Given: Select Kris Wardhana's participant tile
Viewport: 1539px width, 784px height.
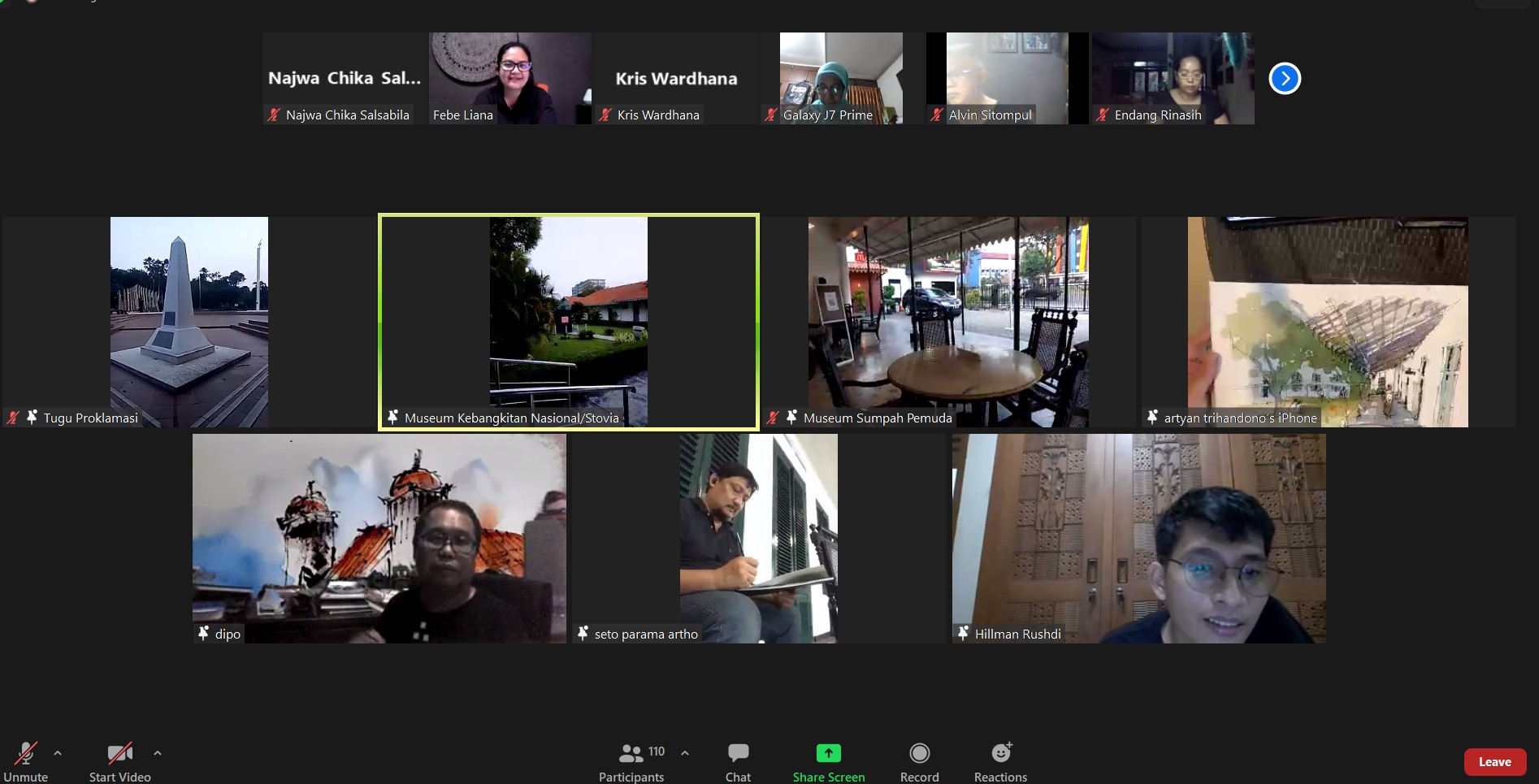Looking at the screenshot, I should click(676, 78).
